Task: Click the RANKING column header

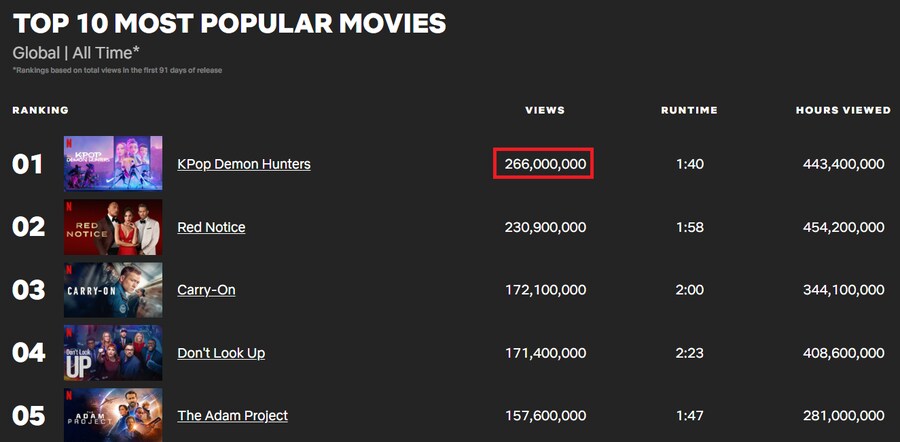Action: tap(40, 110)
